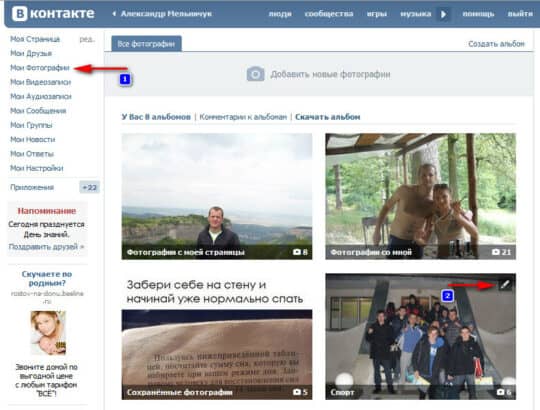
Task: Click the pencil edit icon on Спорт album
Action: click(x=505, y=284)
